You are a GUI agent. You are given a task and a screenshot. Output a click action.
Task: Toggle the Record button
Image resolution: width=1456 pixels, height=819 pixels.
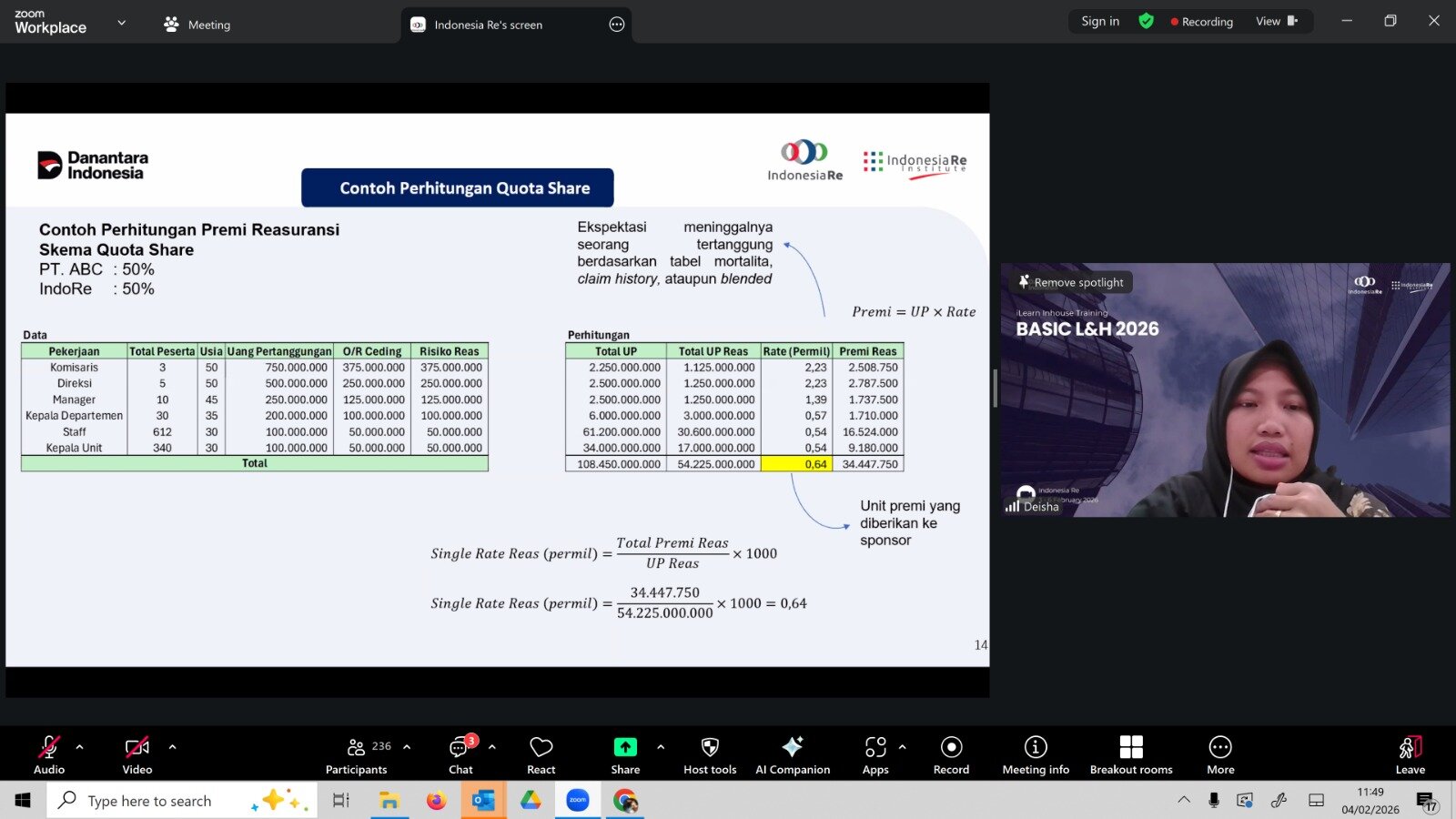[x=951, y=754]
